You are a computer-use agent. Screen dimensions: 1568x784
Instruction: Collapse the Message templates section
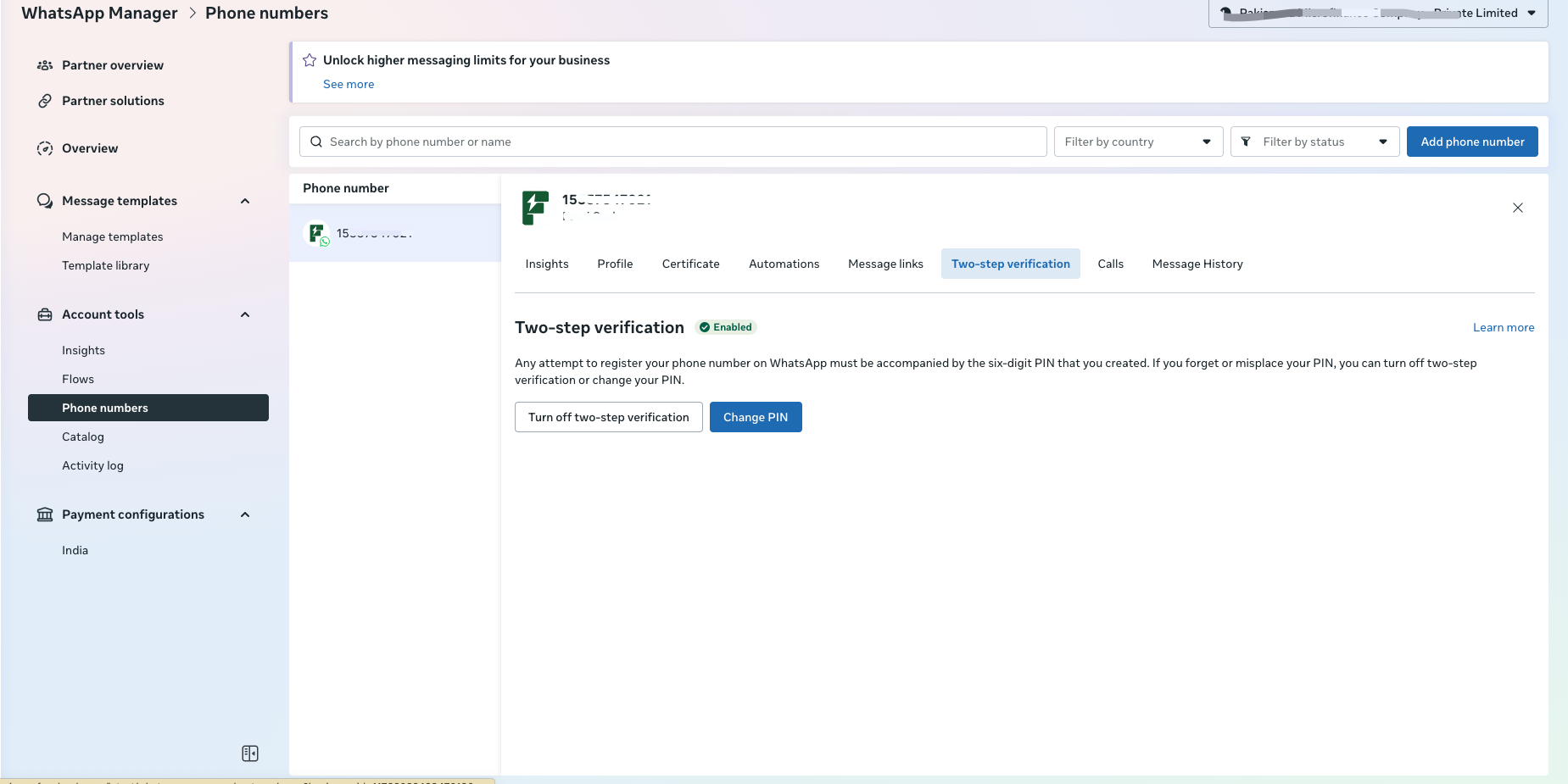[245, 201]
